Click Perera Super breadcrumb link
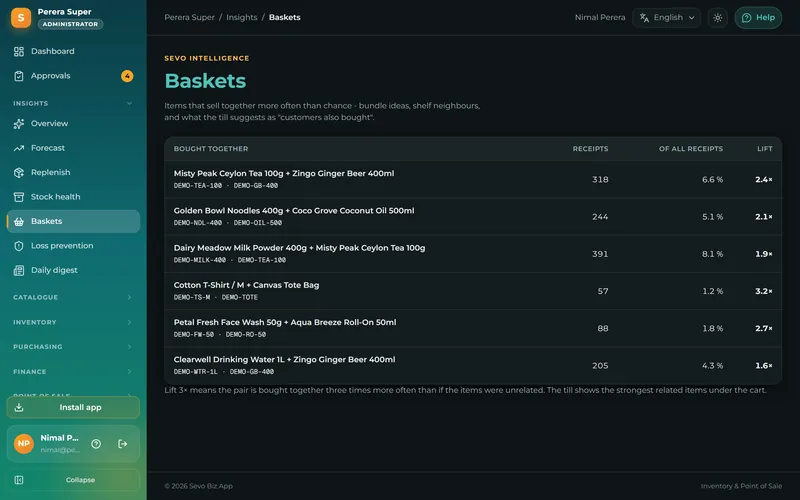 (x=189, y=17)
